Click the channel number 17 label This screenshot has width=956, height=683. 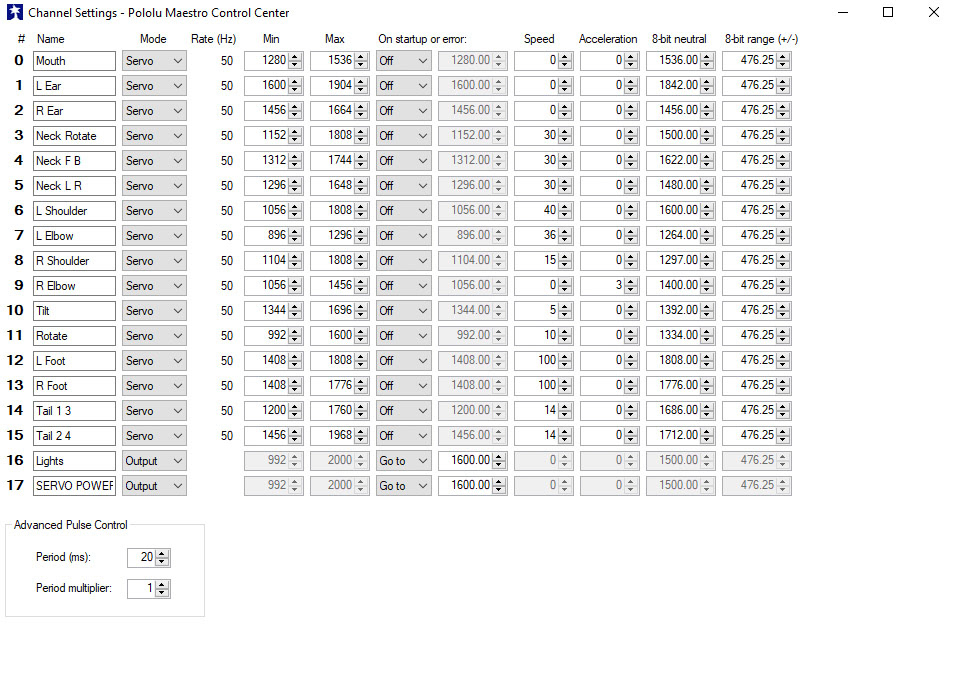pos(15,485)
